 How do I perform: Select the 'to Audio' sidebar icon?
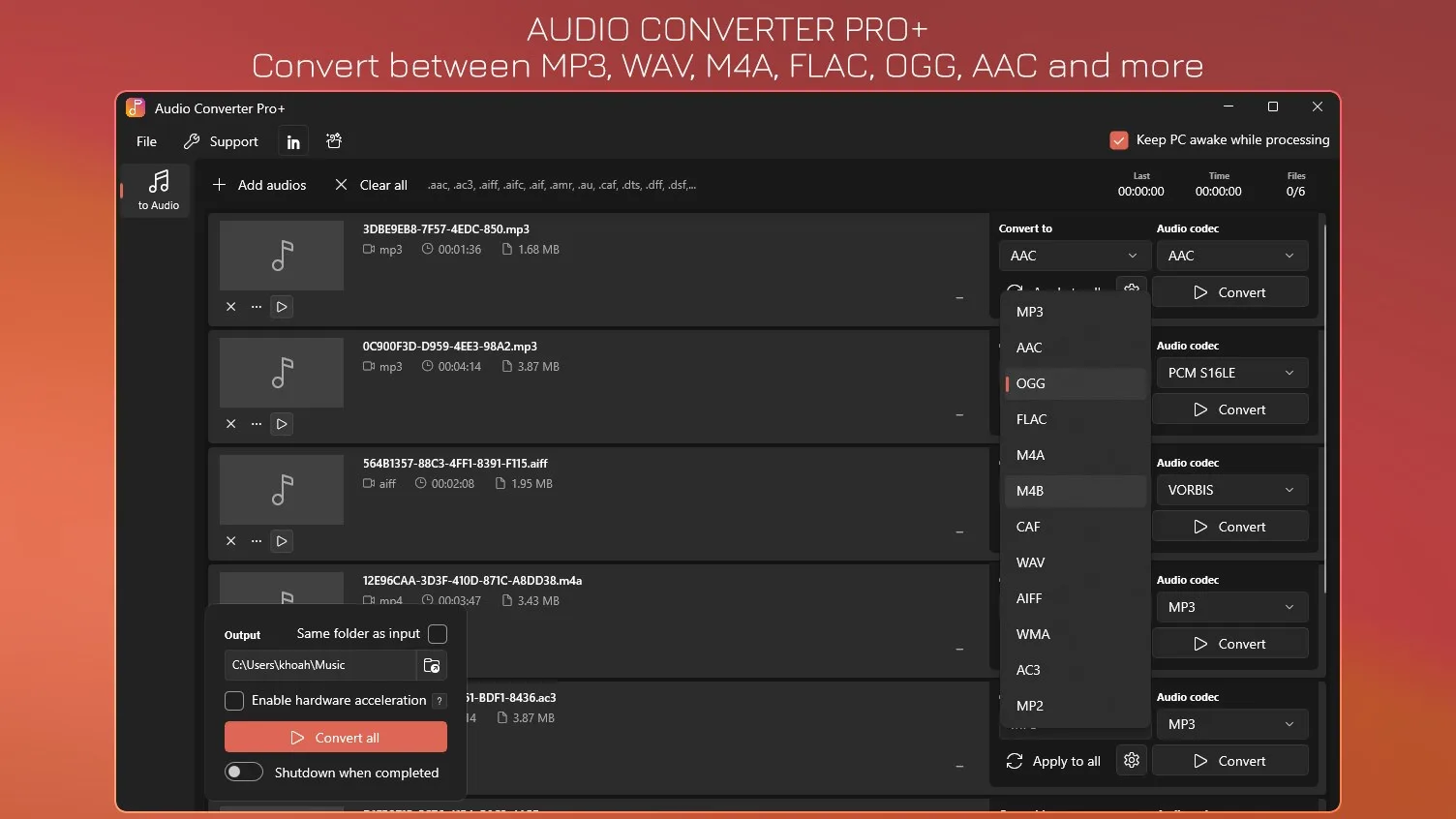159,190
